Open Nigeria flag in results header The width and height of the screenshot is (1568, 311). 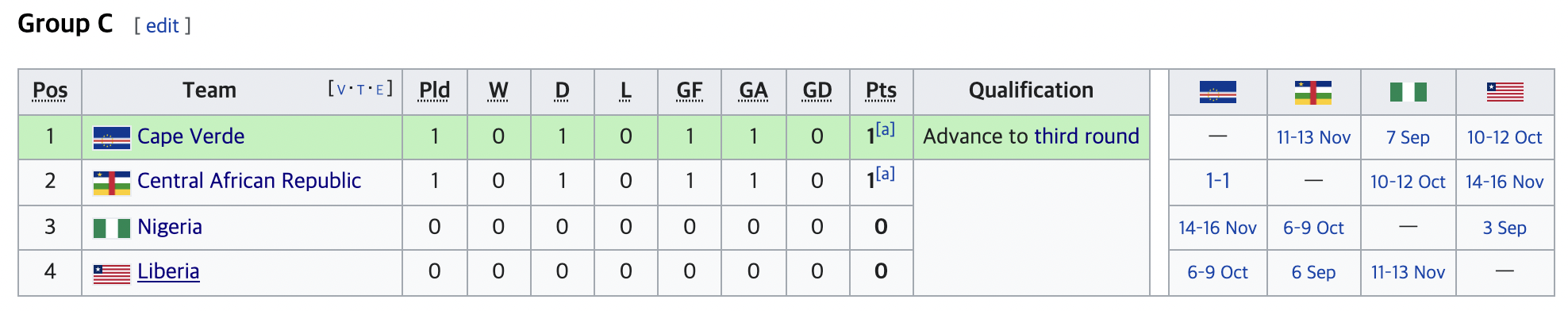(x=1408, y=92)
